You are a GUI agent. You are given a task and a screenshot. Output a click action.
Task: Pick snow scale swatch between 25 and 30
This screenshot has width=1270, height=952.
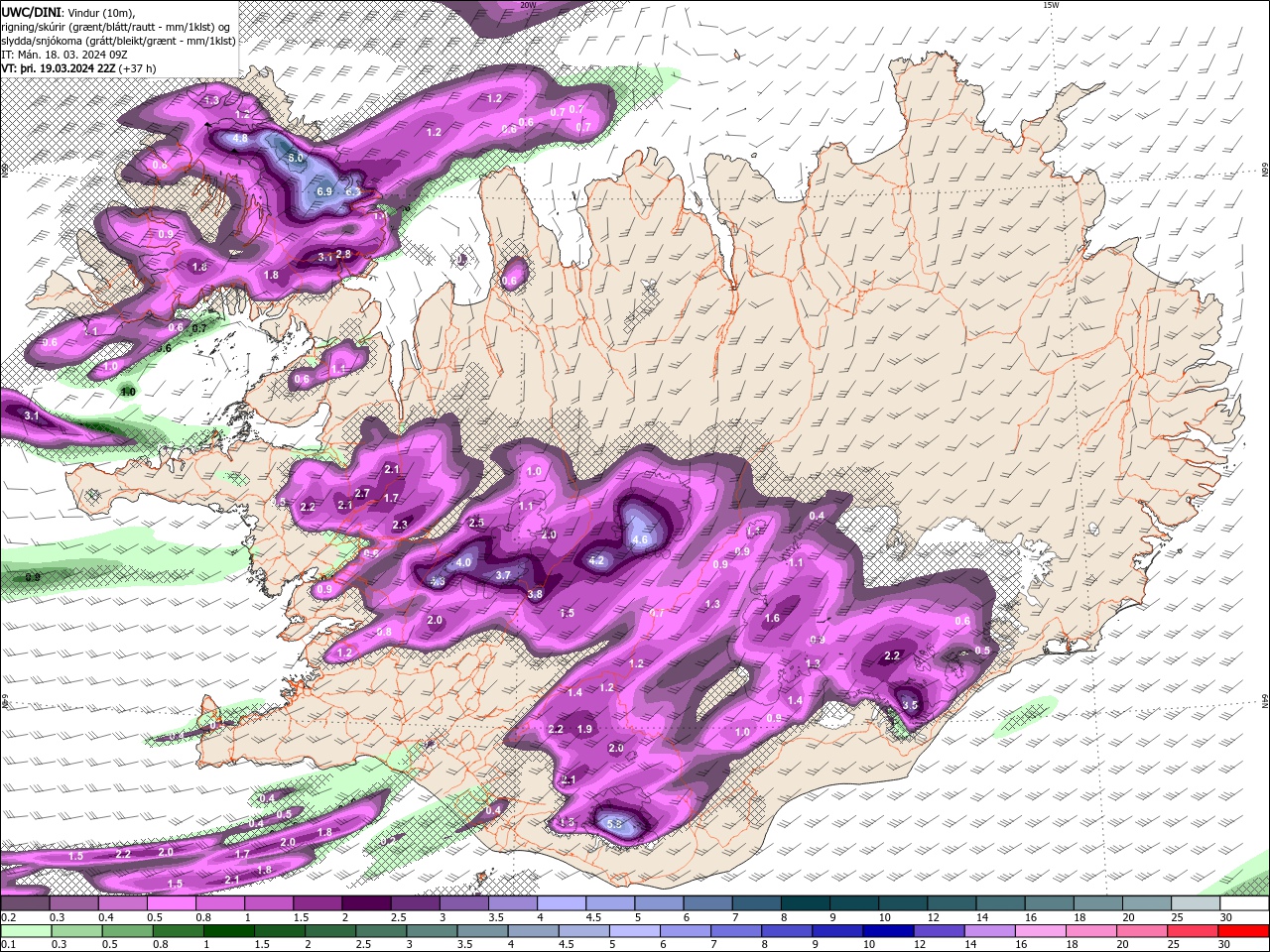[x=1196, y=903]
